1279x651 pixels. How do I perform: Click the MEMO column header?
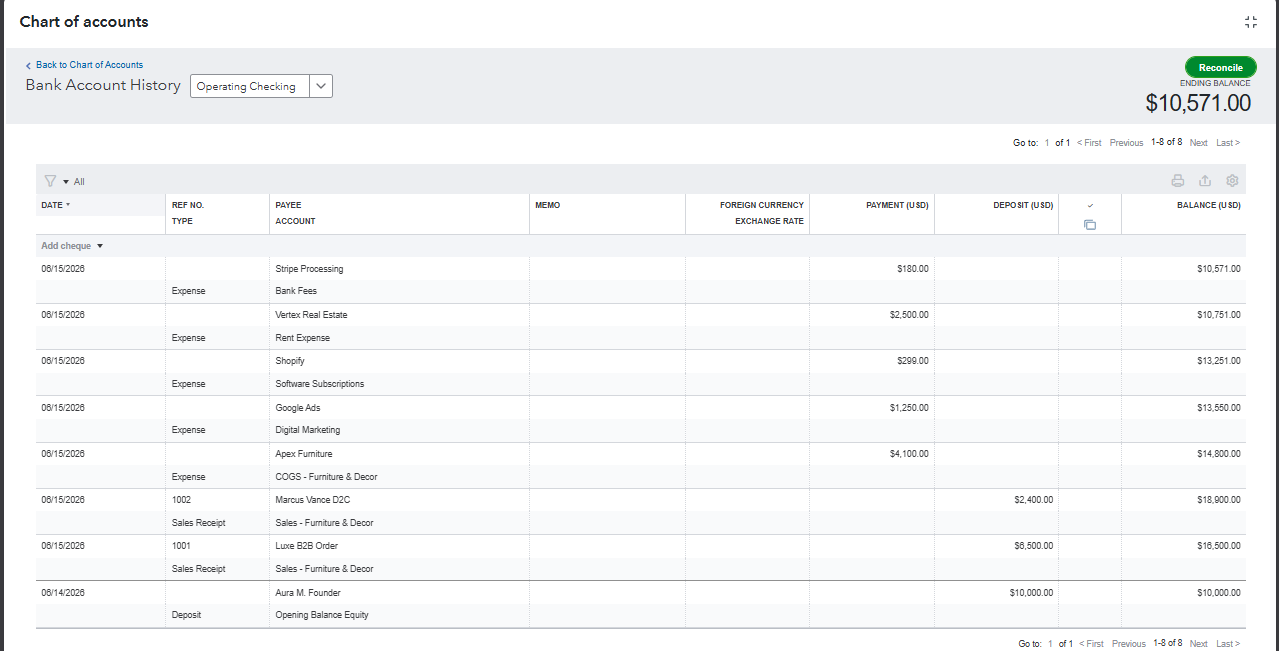pyautogui.click(x=547, y=205)
